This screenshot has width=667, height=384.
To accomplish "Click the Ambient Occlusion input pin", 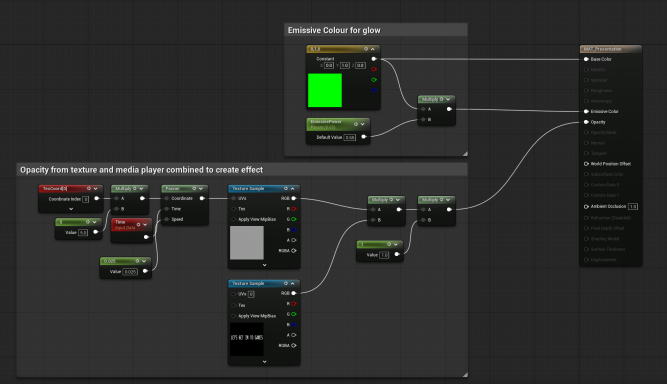I will [586, 206].
